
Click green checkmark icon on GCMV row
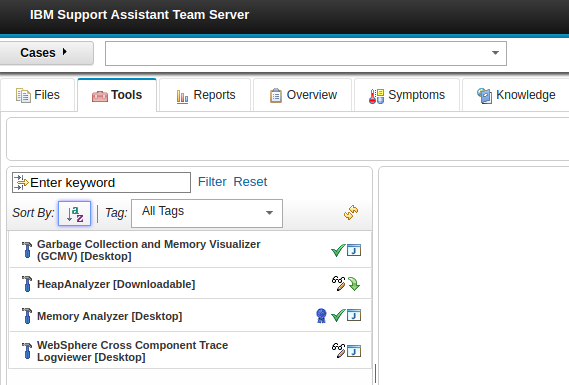coord(338,250)
